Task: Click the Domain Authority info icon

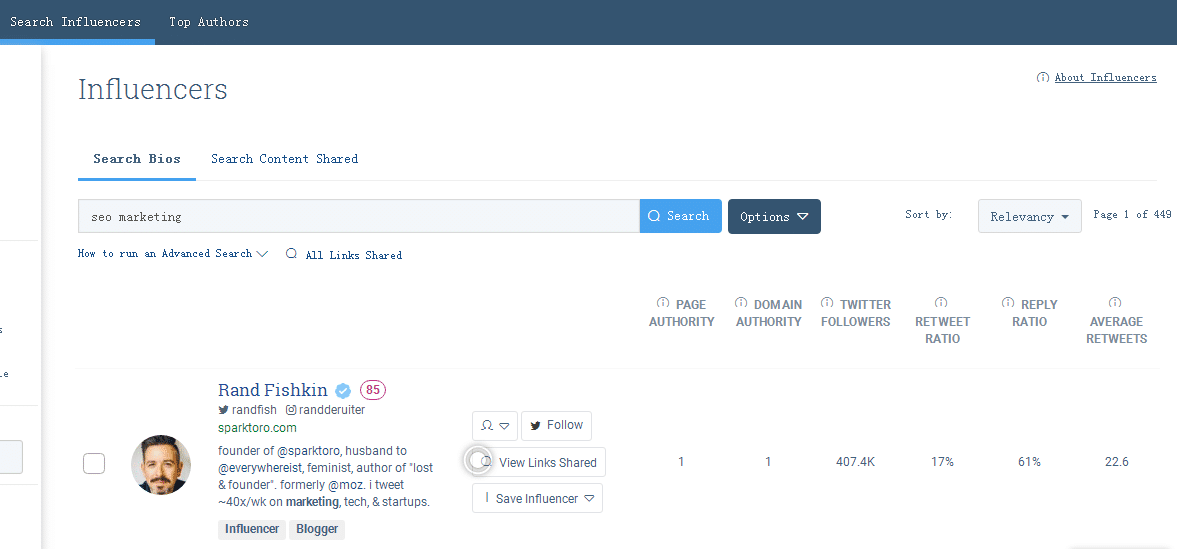Action: (x=741, y=303)
